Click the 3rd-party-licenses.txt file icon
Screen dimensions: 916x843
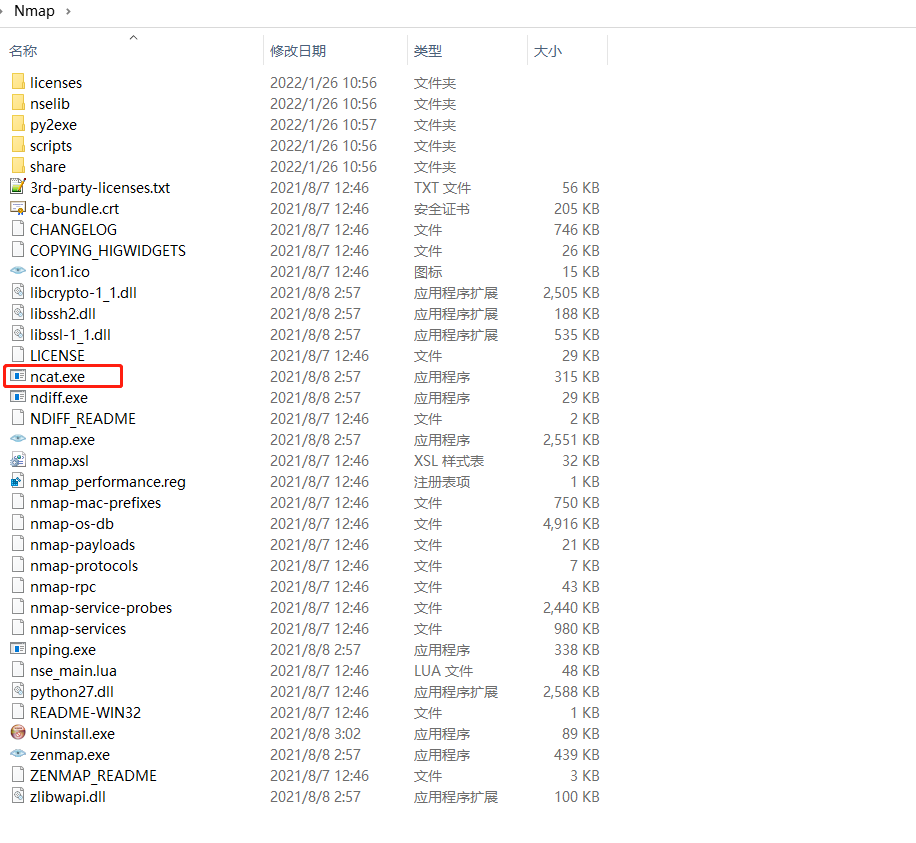point(18,187)
